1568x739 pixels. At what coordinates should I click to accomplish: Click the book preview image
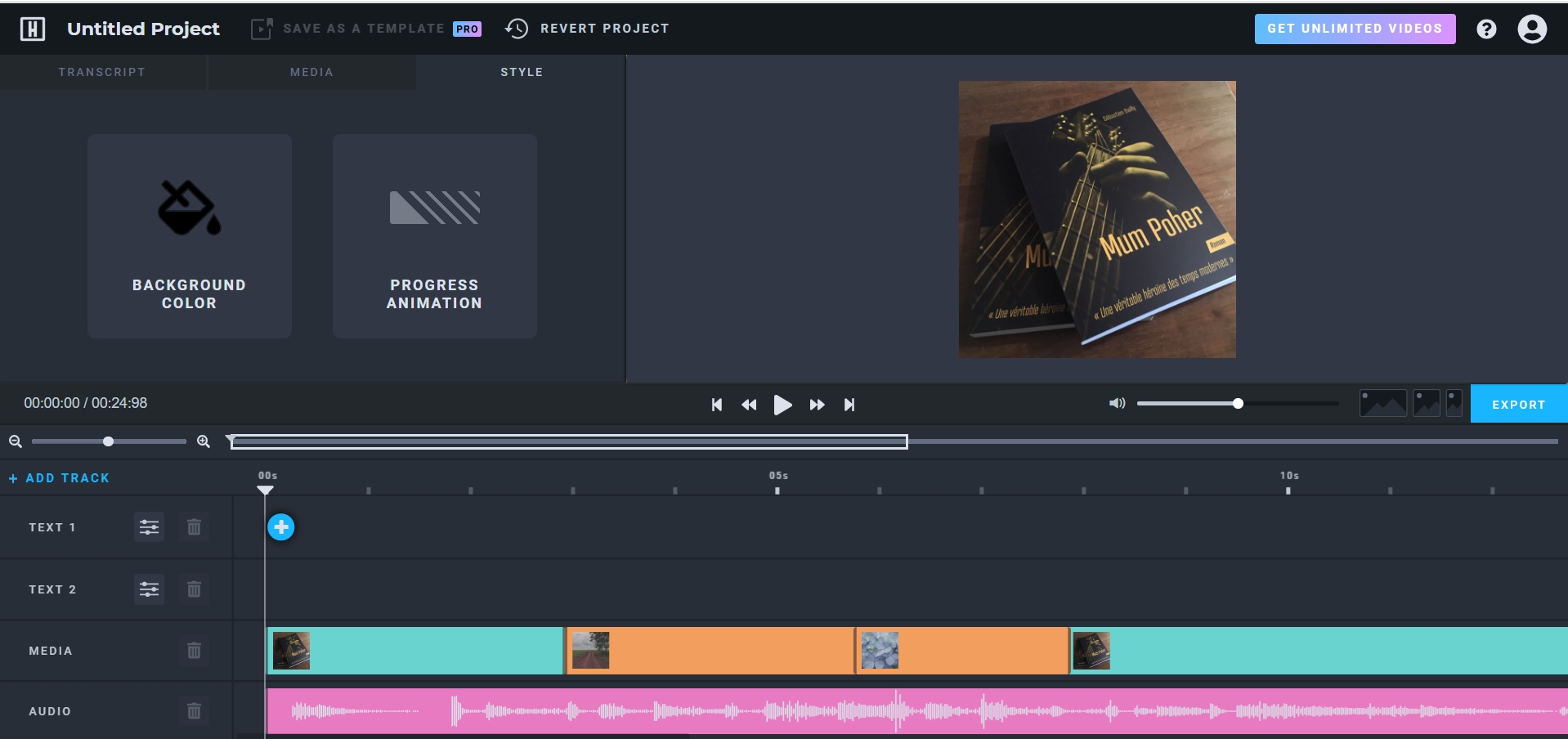click(x=1097, y=219)
